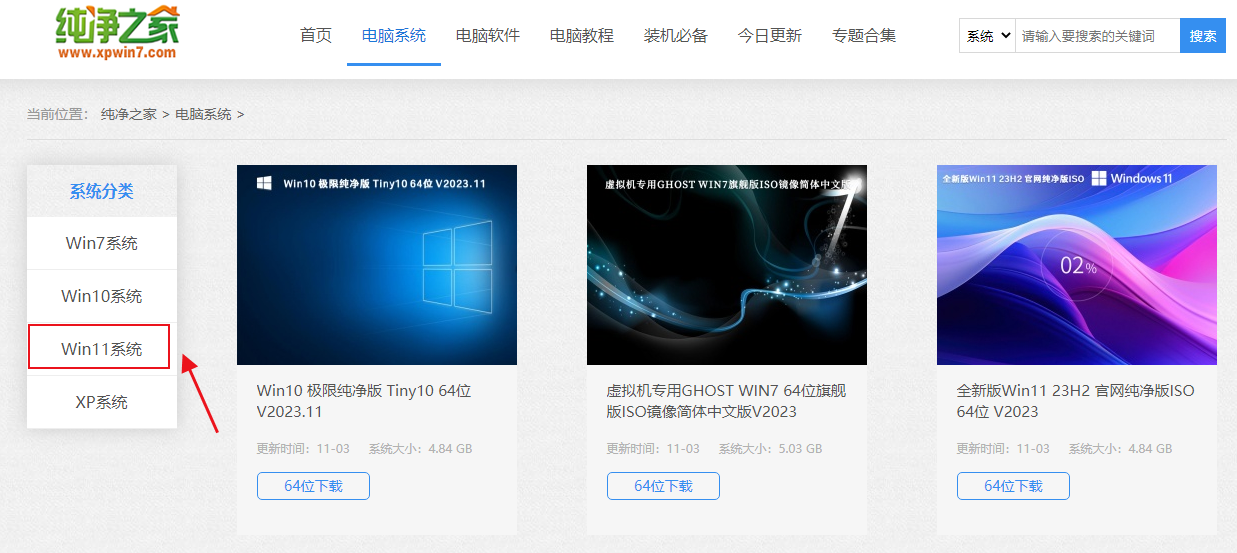1237x553 pixels.
Task: Select the 电脑系统 navigation tab
Action: [x=394, y=36]
